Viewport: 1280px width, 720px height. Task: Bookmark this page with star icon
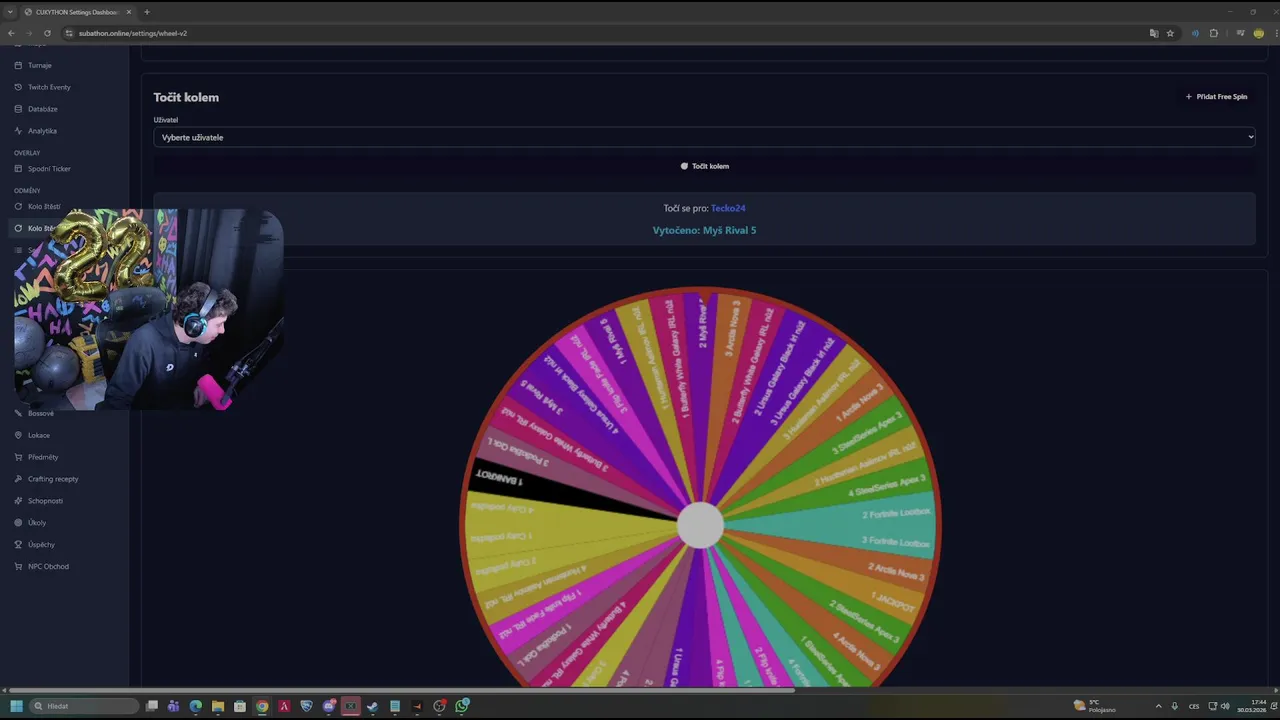coord(1170,33)
